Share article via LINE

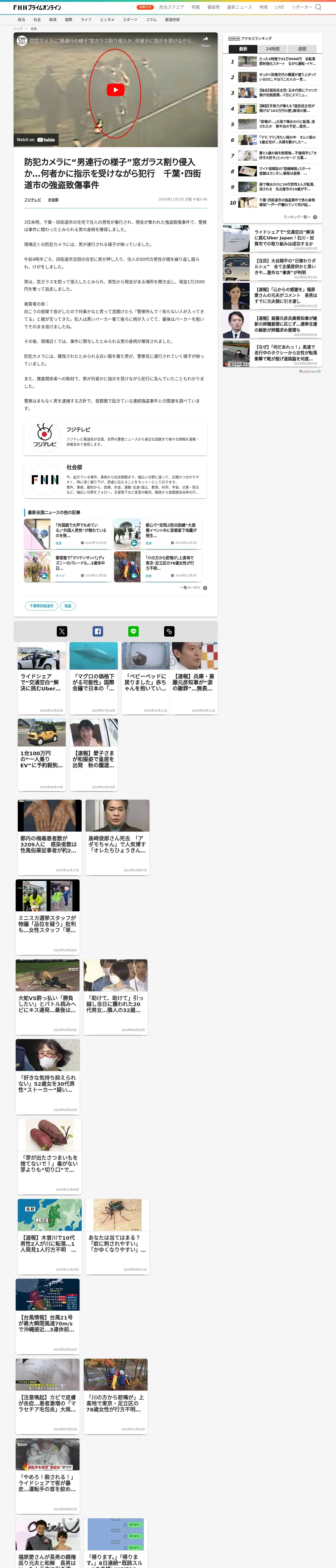133,631
